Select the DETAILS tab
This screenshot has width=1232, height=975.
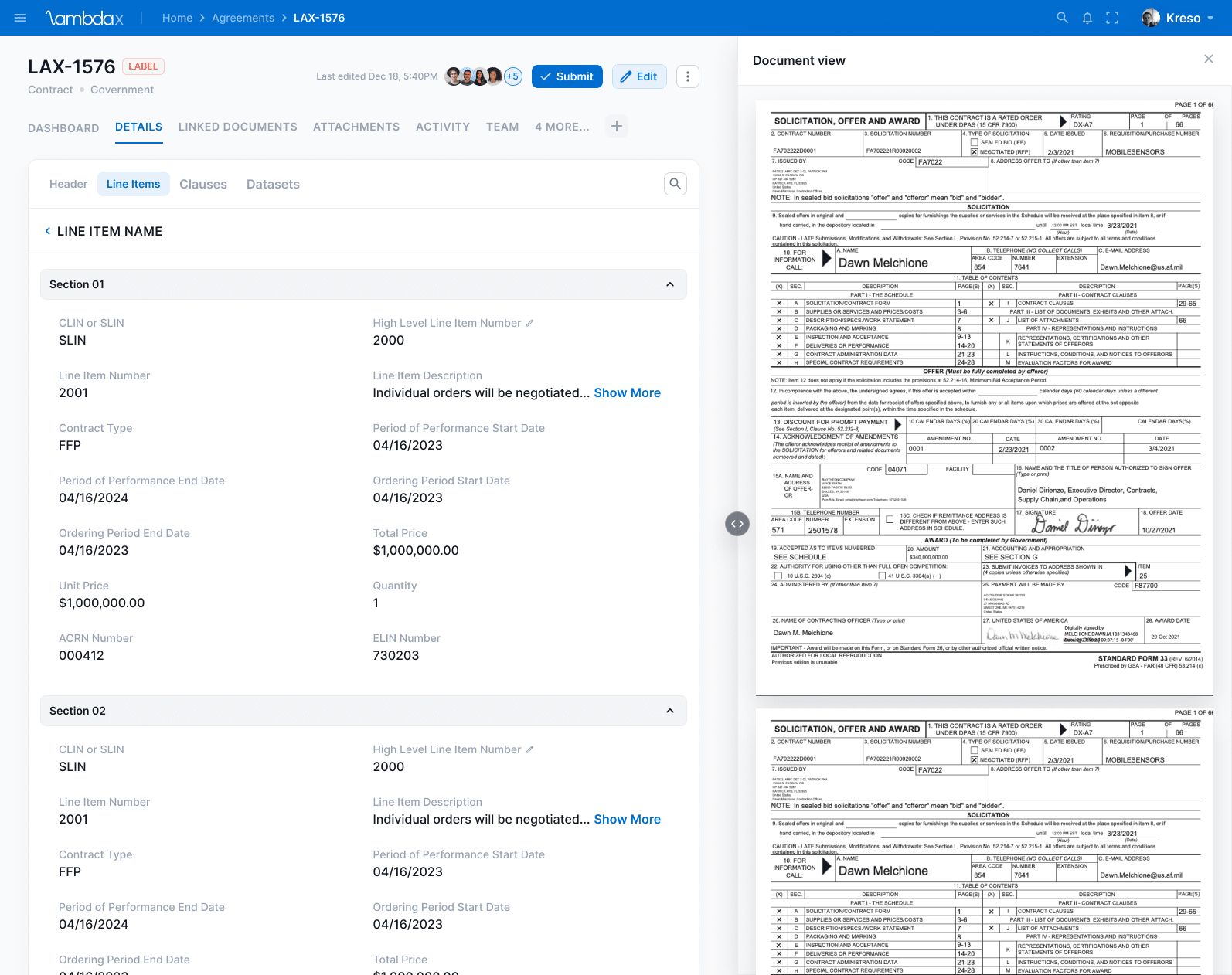pyautogui.click(x=139, y=127)
